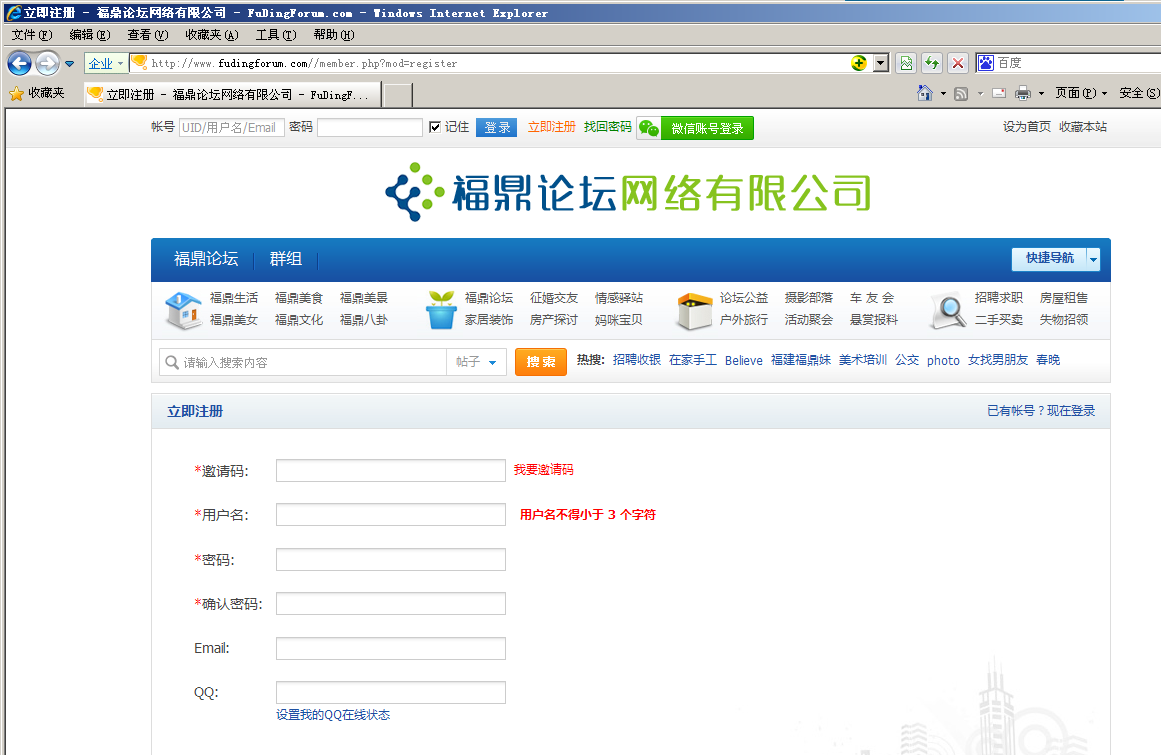Viewport: 1161px width, 755px height.
Task: Click the blue 登录 login button
Action: pyautogui.click(x=496, y=127)
